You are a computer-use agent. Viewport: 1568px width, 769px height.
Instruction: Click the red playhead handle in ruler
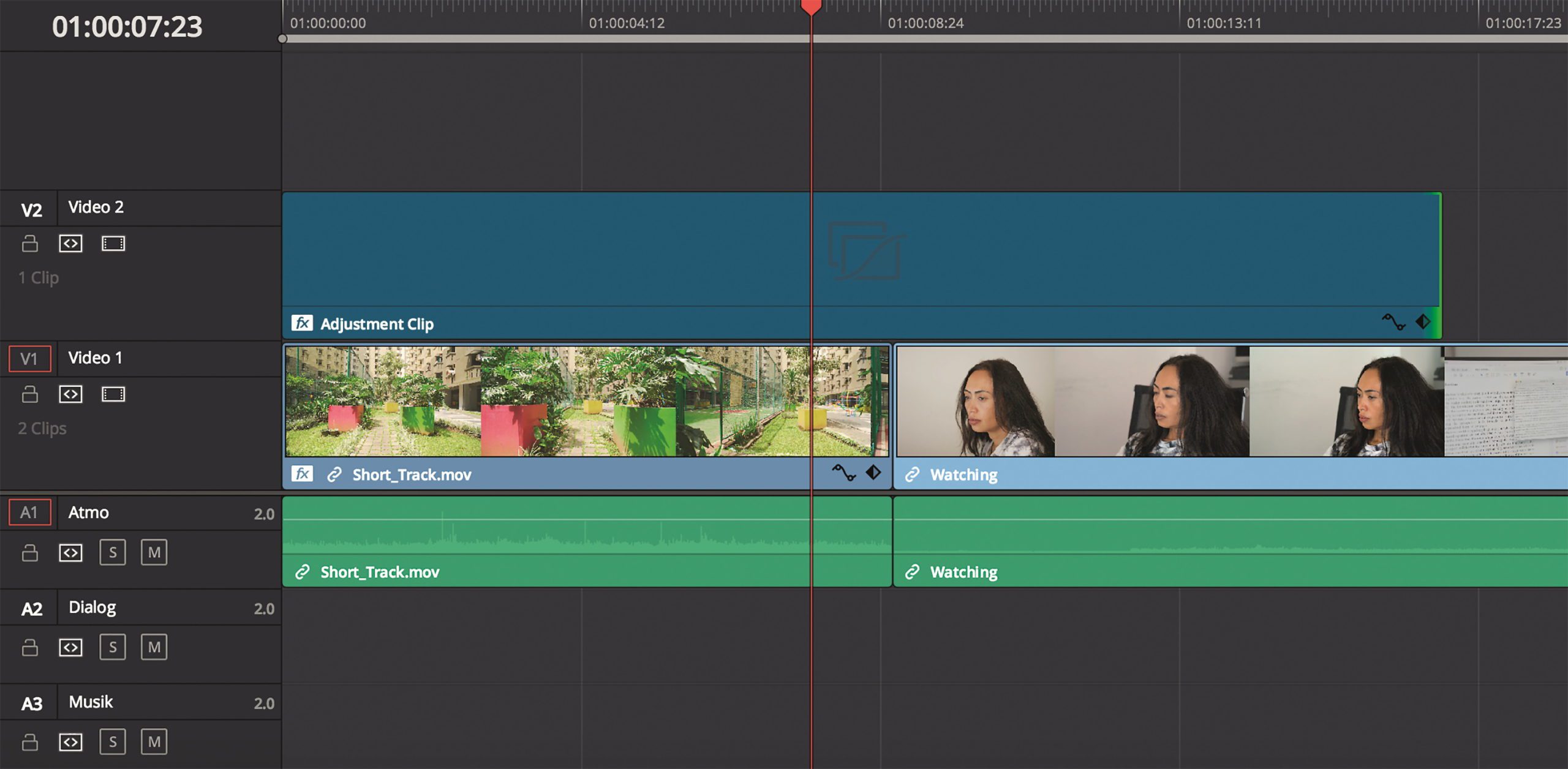(811, 7)
